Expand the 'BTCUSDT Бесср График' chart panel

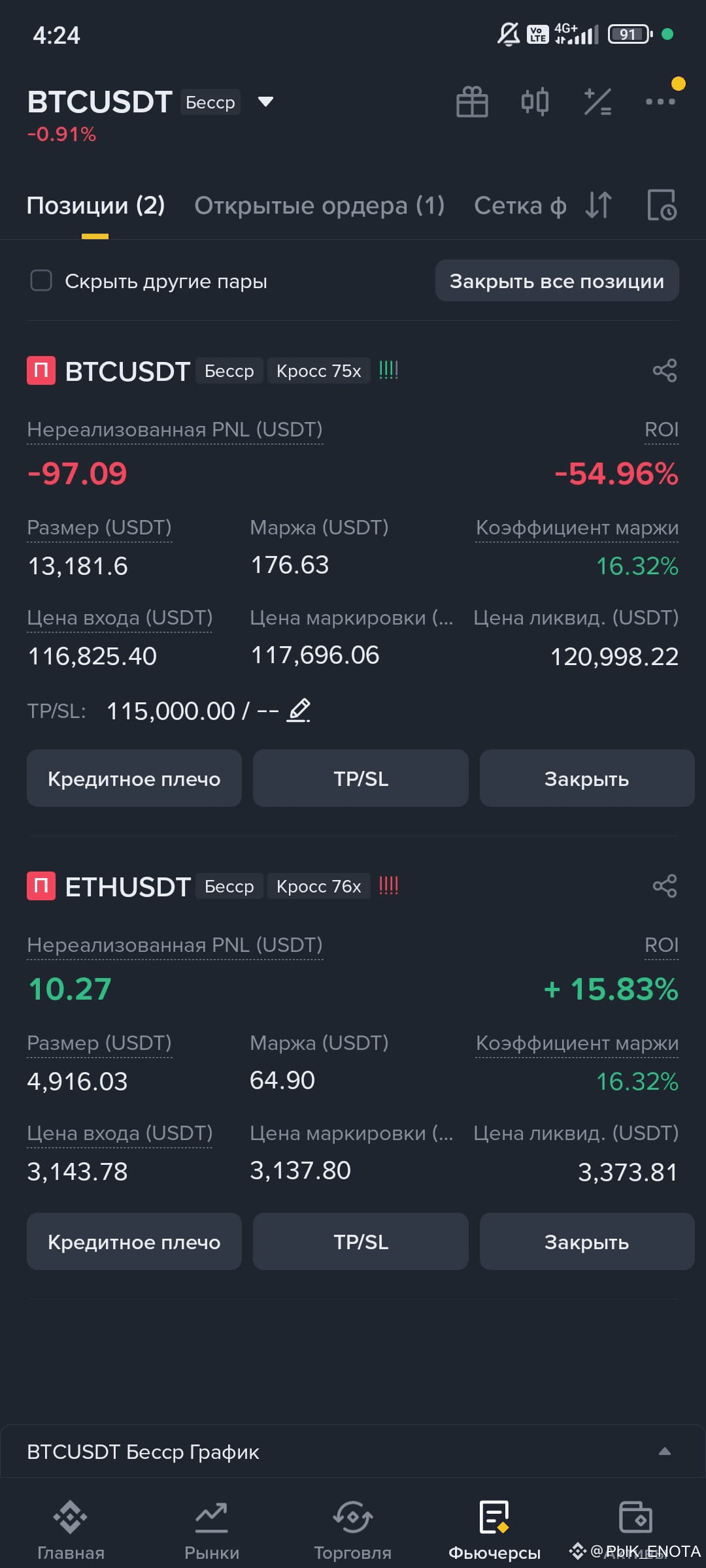point(353,1452)
